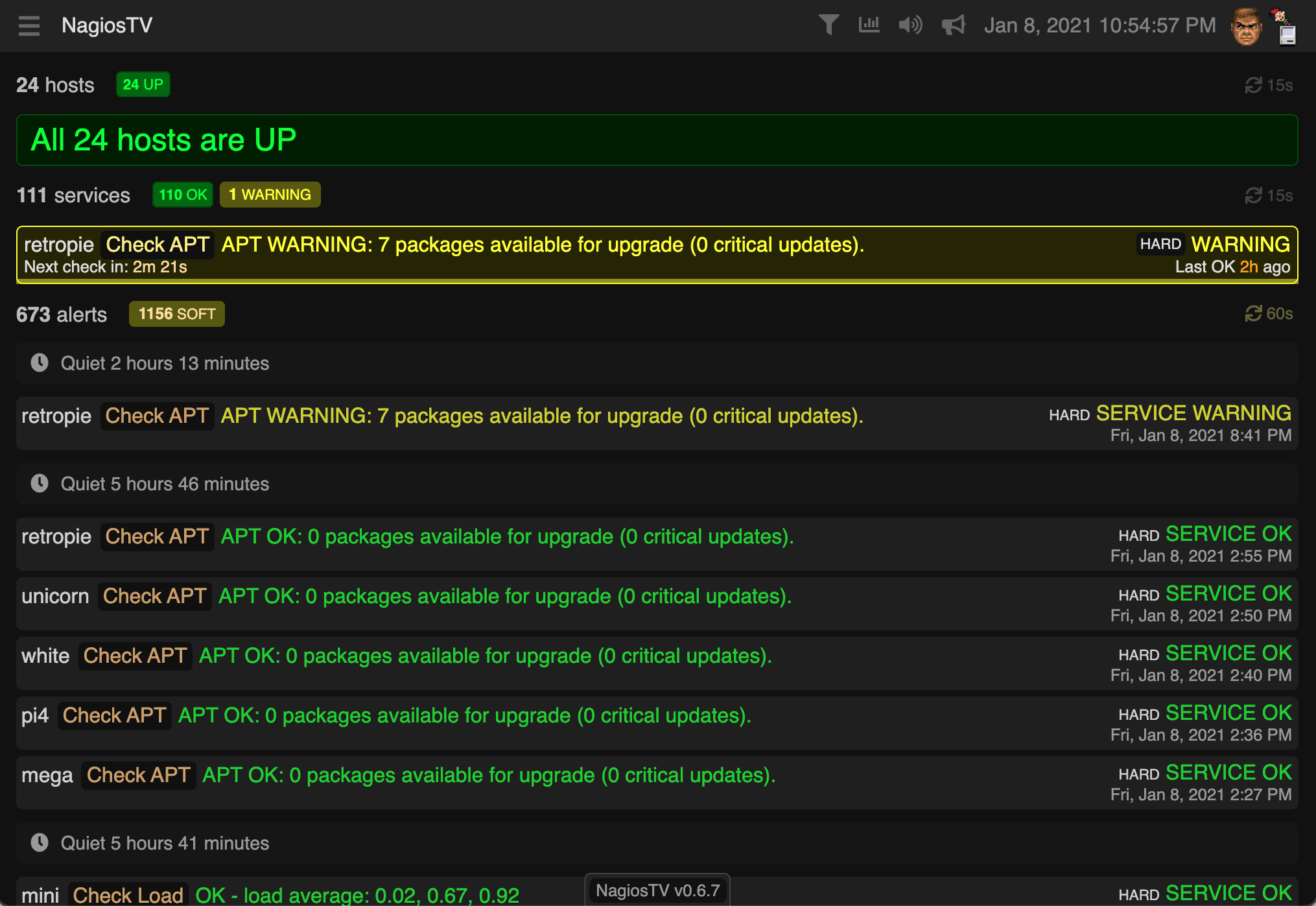The height and width of the screenshot is (906, 1316).
Task: Toggle speak items megaphone icon
Action: point(953,25)
